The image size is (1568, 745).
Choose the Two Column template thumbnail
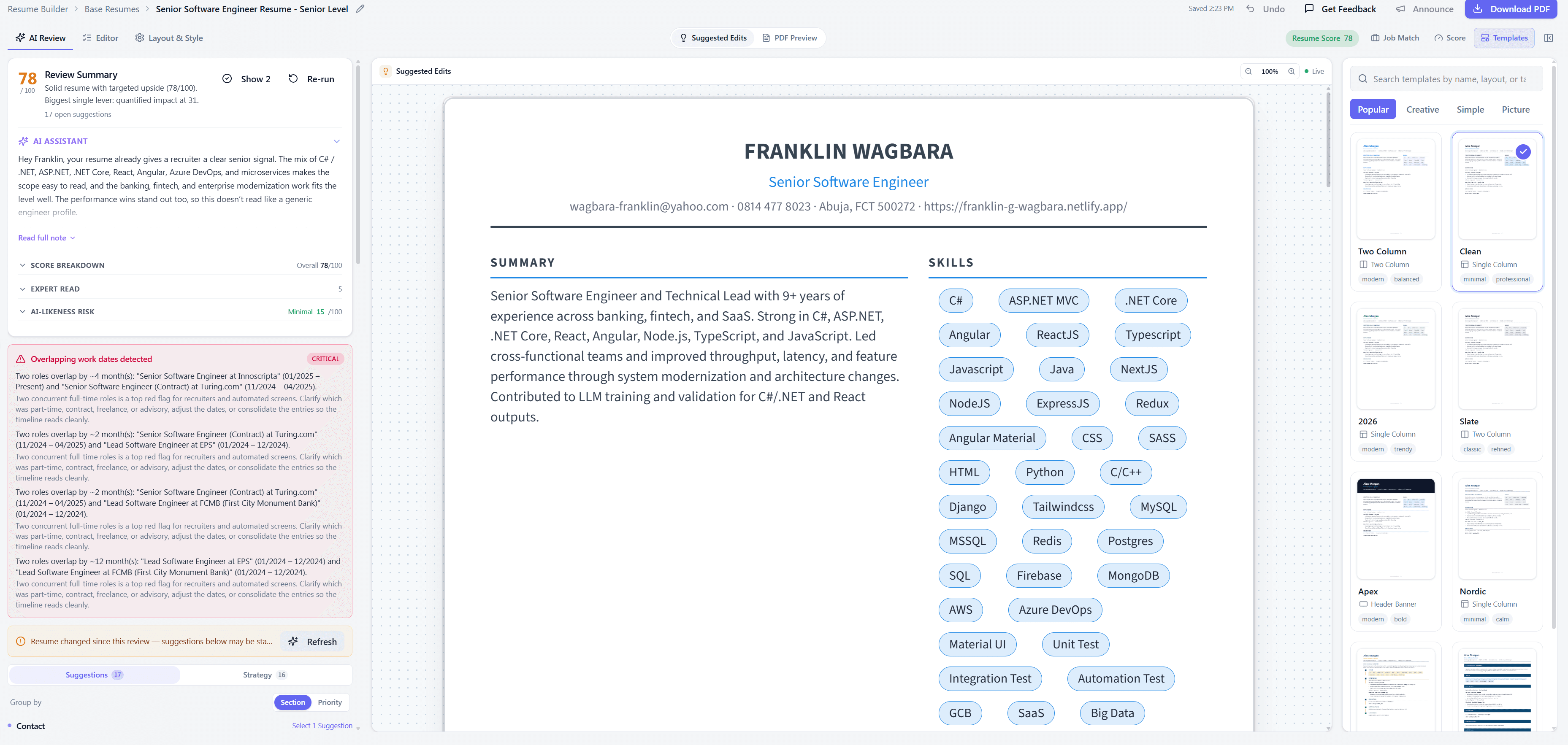(x=1396, y=189)
